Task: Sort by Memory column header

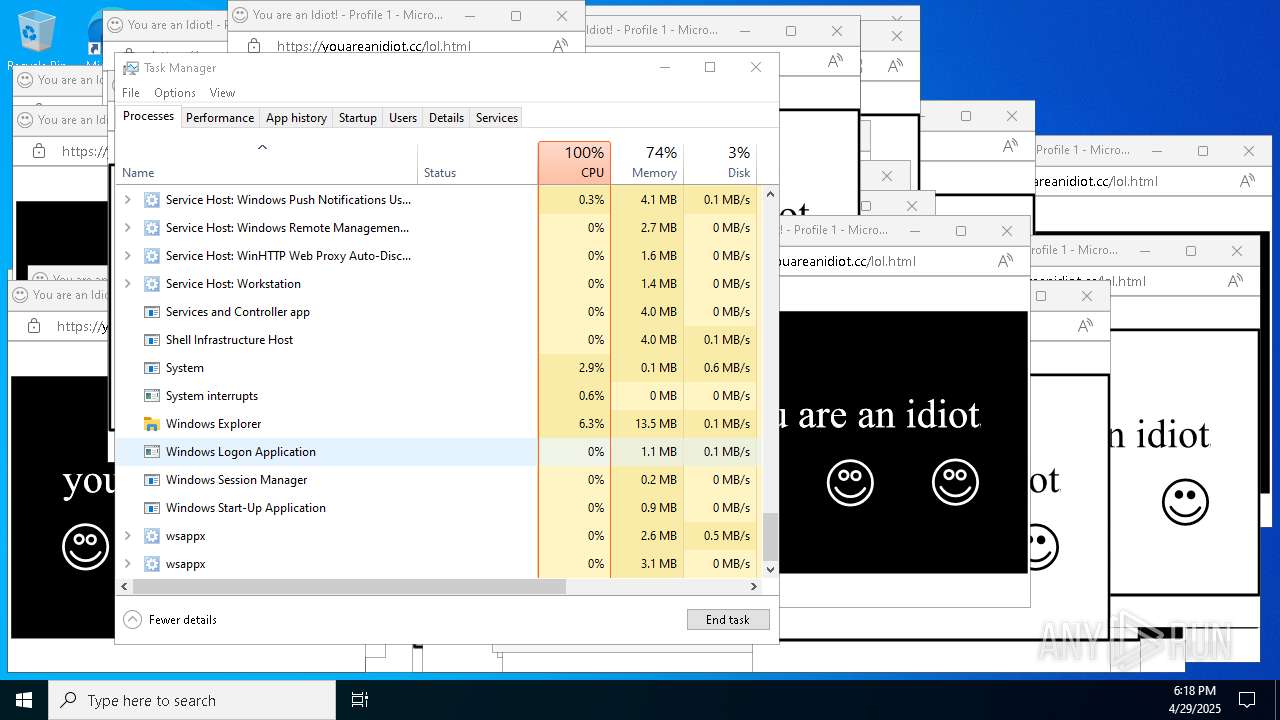Action: [x=647, y=163]
